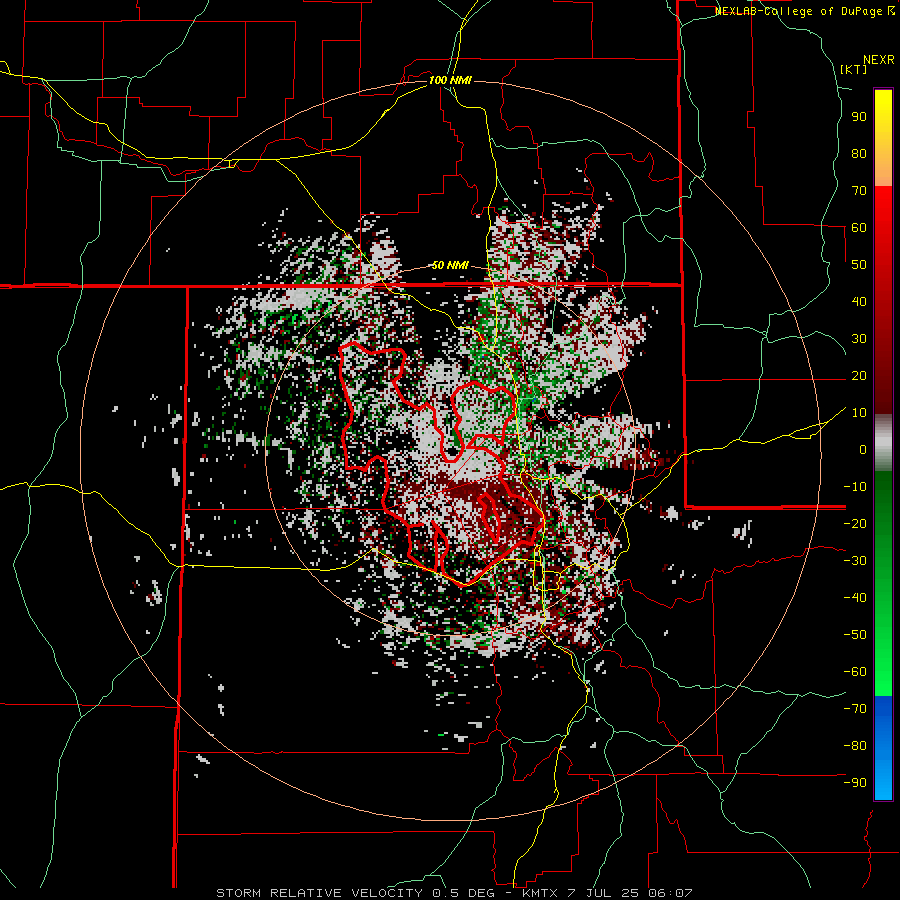The image size is (900, 900).
Task: Click the gray zero-velocity segment of color bar
Action: [883, 443]
